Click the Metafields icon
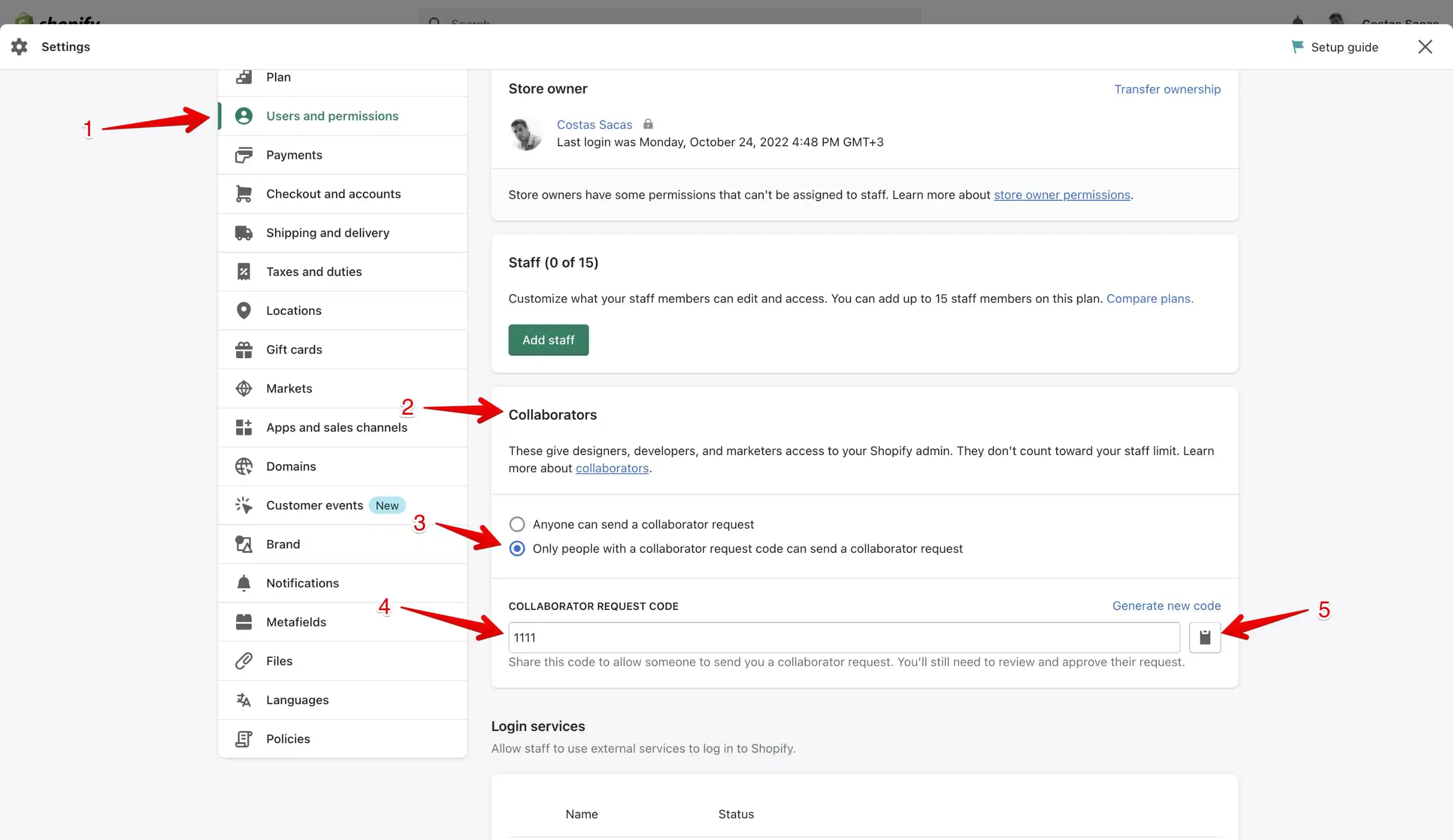 (x=244, y=622)
